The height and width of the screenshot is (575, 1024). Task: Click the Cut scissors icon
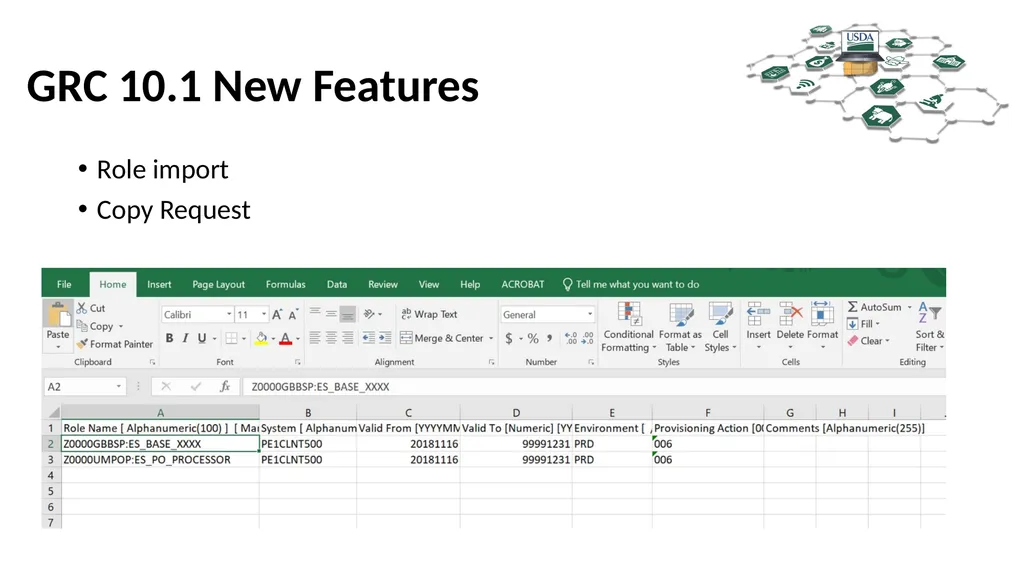pyautogui.click(x=82, y=308)
